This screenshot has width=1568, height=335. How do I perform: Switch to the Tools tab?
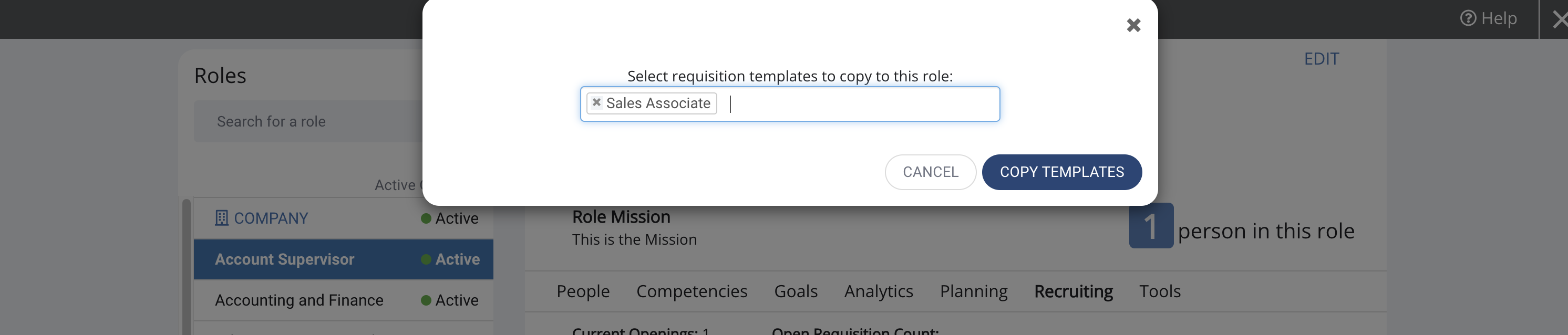pos(1160,291)
